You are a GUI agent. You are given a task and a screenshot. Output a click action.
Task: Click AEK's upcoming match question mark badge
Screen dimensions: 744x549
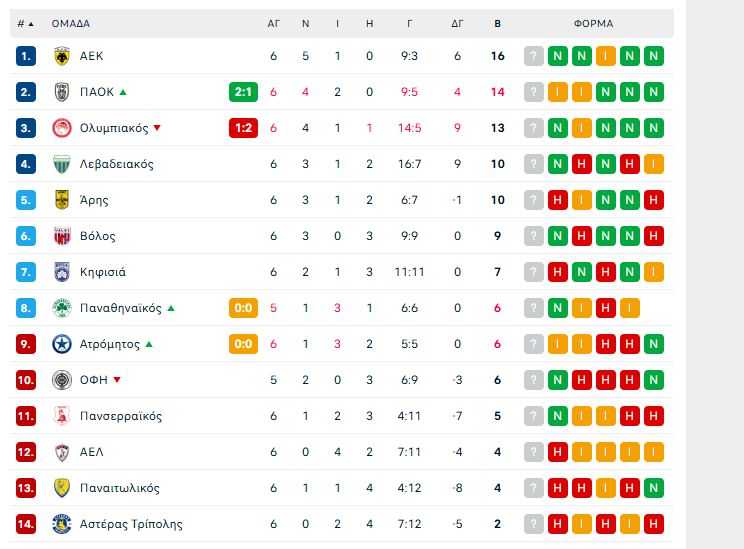tap(534, 56)
